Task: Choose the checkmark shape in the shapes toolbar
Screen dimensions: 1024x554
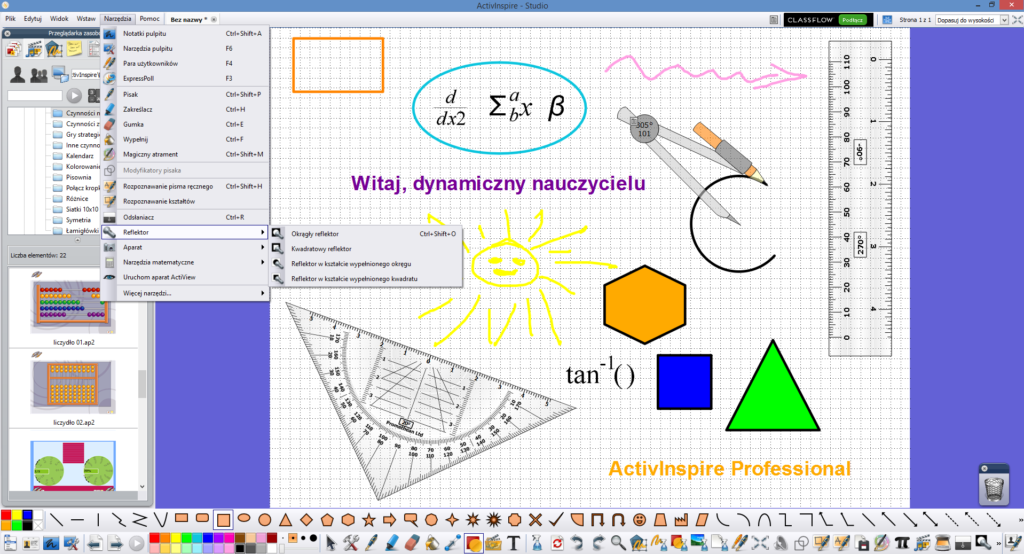Action: click(x=555, y=520)
